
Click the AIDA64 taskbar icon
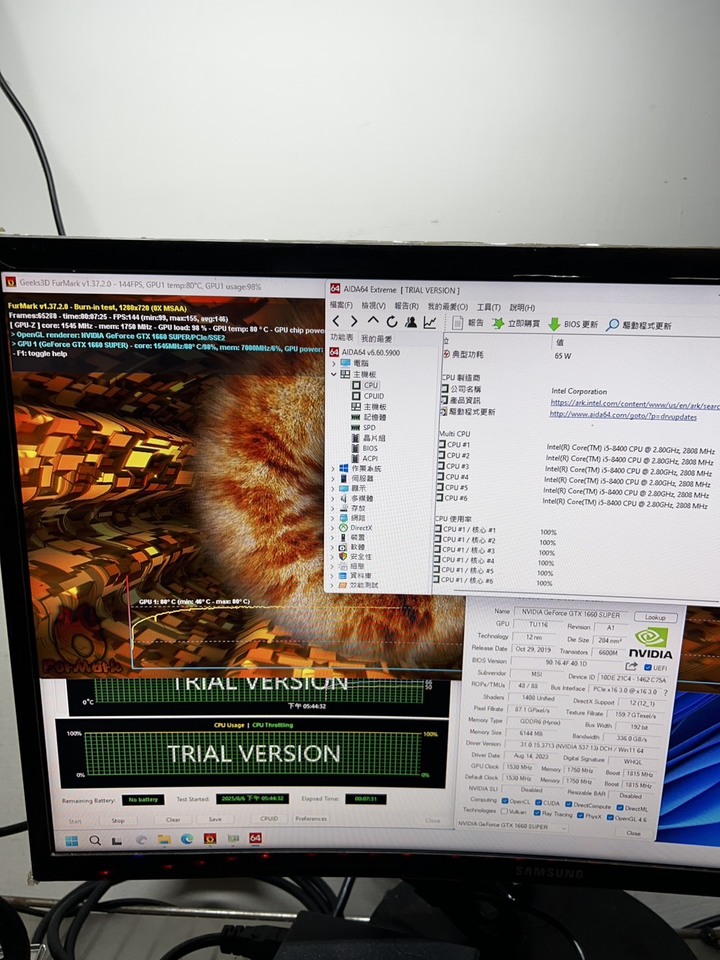256,838
